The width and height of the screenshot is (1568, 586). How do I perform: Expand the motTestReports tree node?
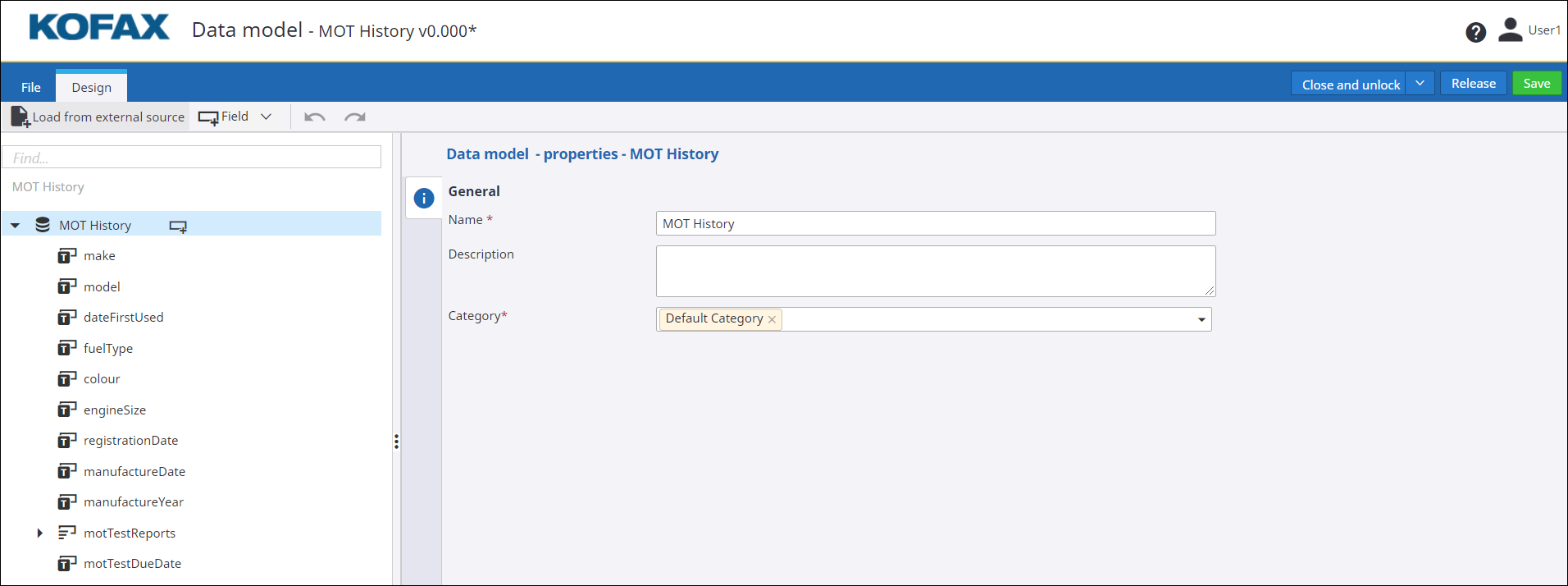(x=39, y=533)
